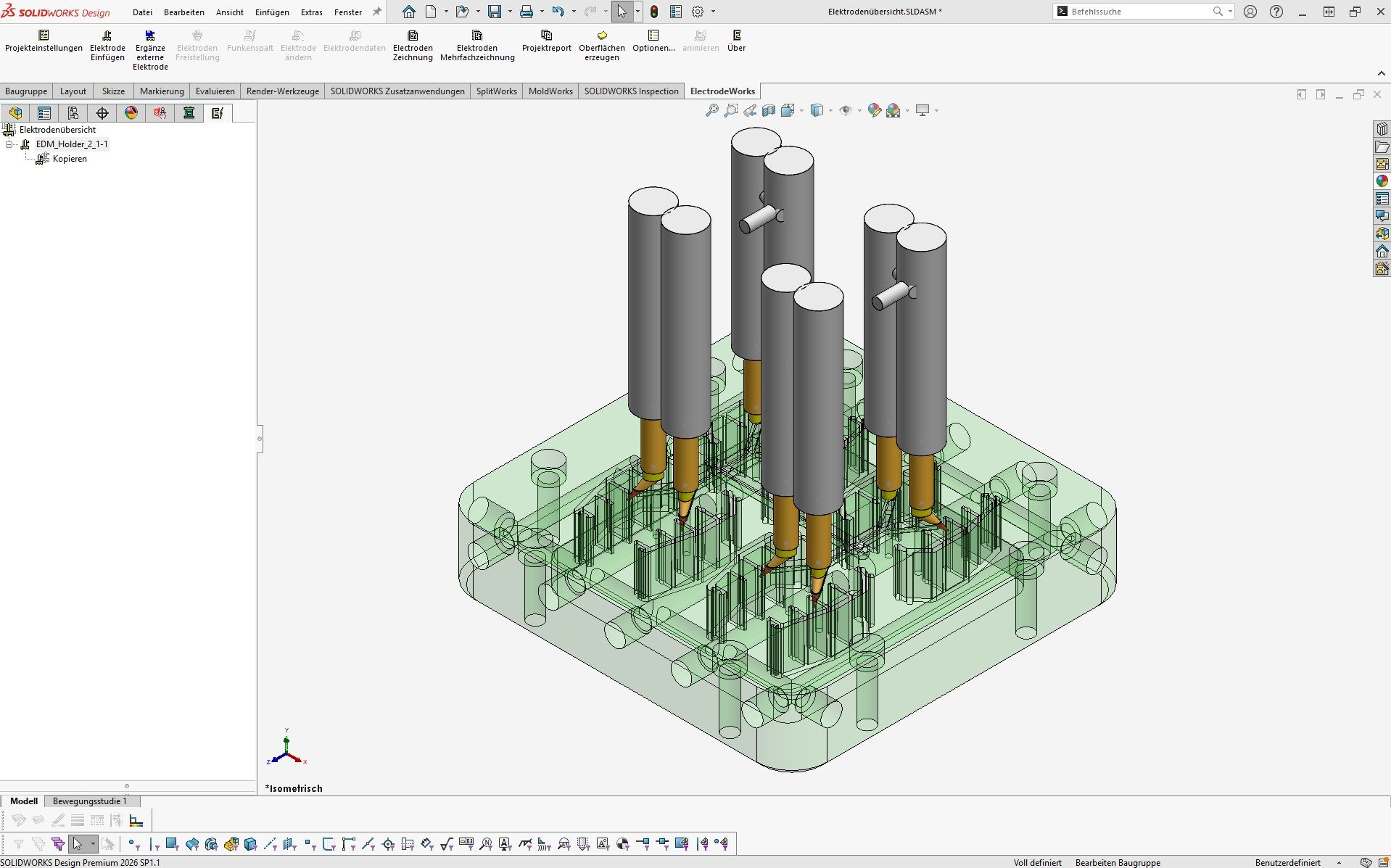Image resolution: width=1391 pixels, height=868 pixels.
Task: Undo the last action
Action: pos(558,12)
